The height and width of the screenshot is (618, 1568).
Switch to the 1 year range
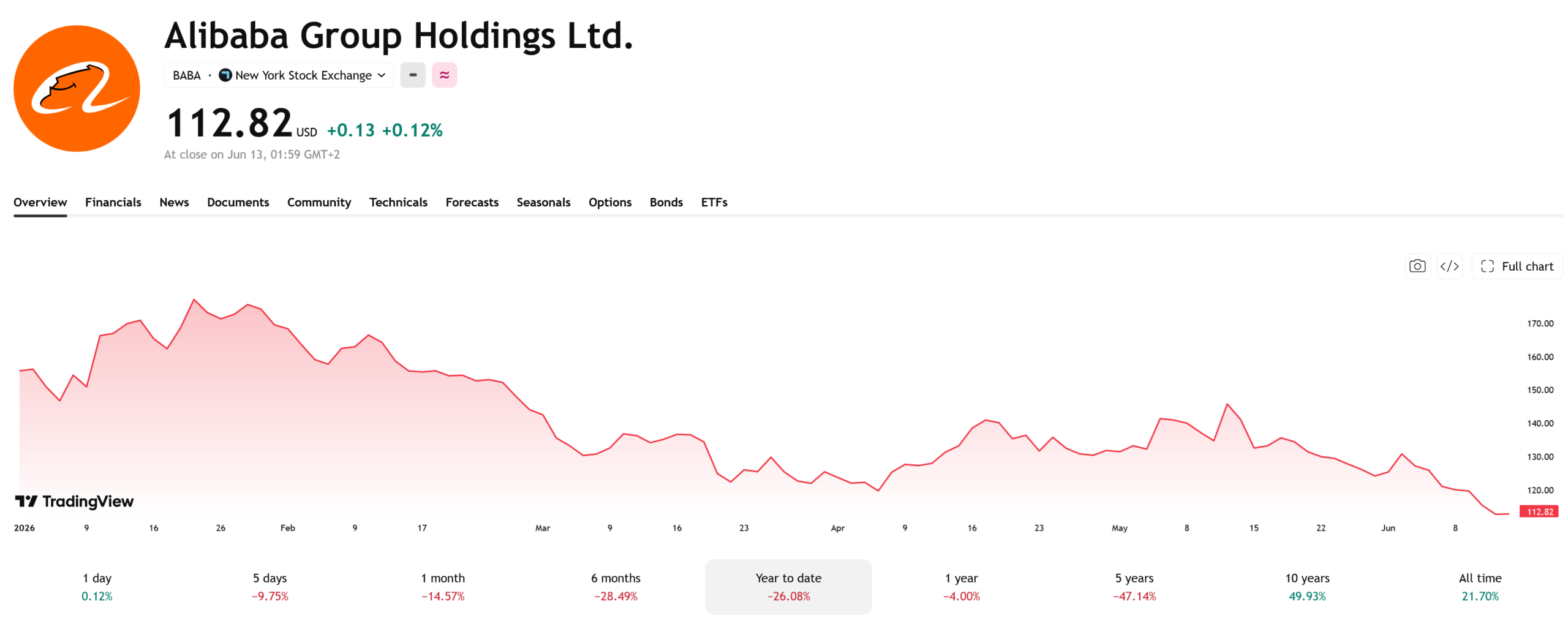[962, 586]
